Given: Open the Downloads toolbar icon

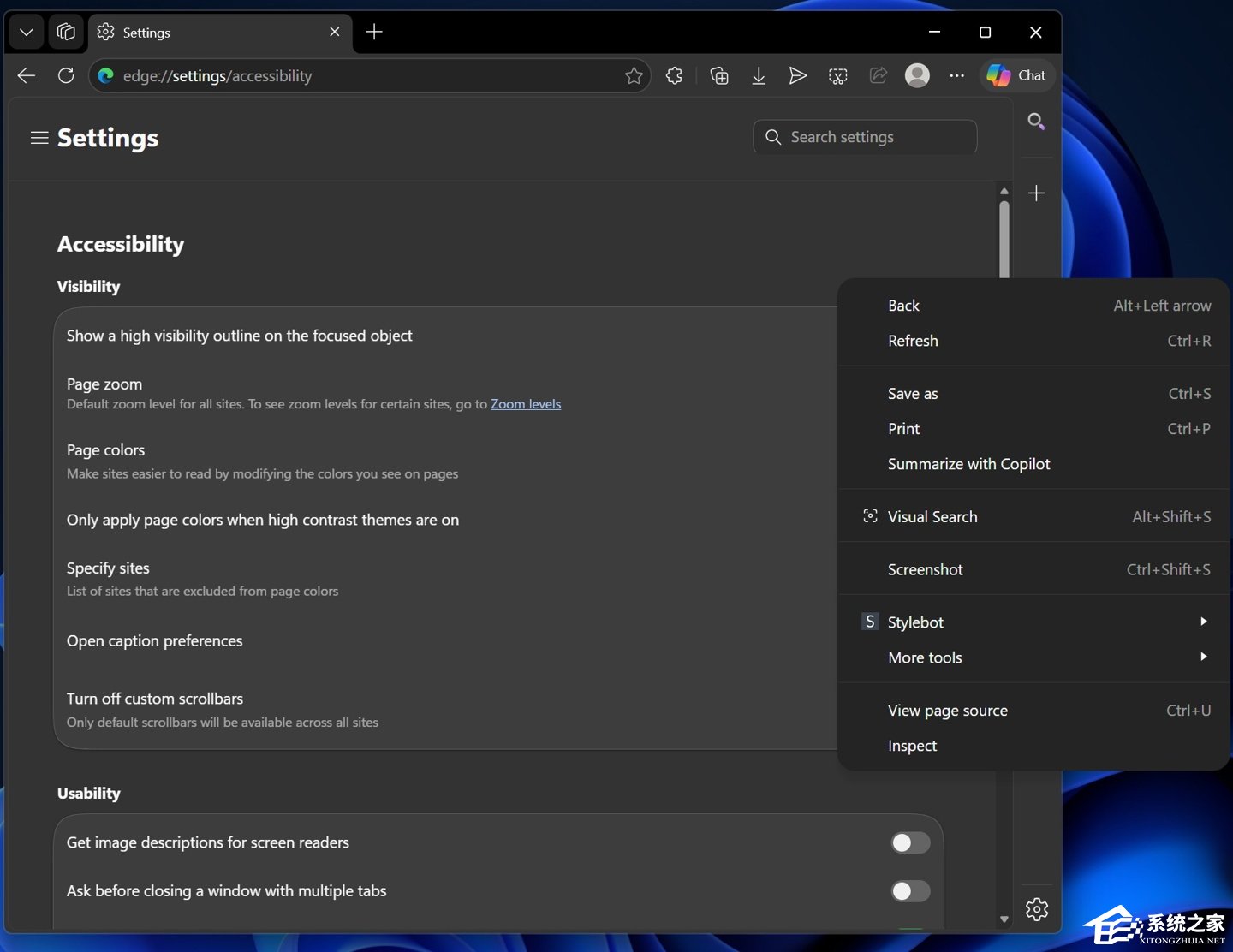Looking at the screenshot, I should (x=759, y=75).
